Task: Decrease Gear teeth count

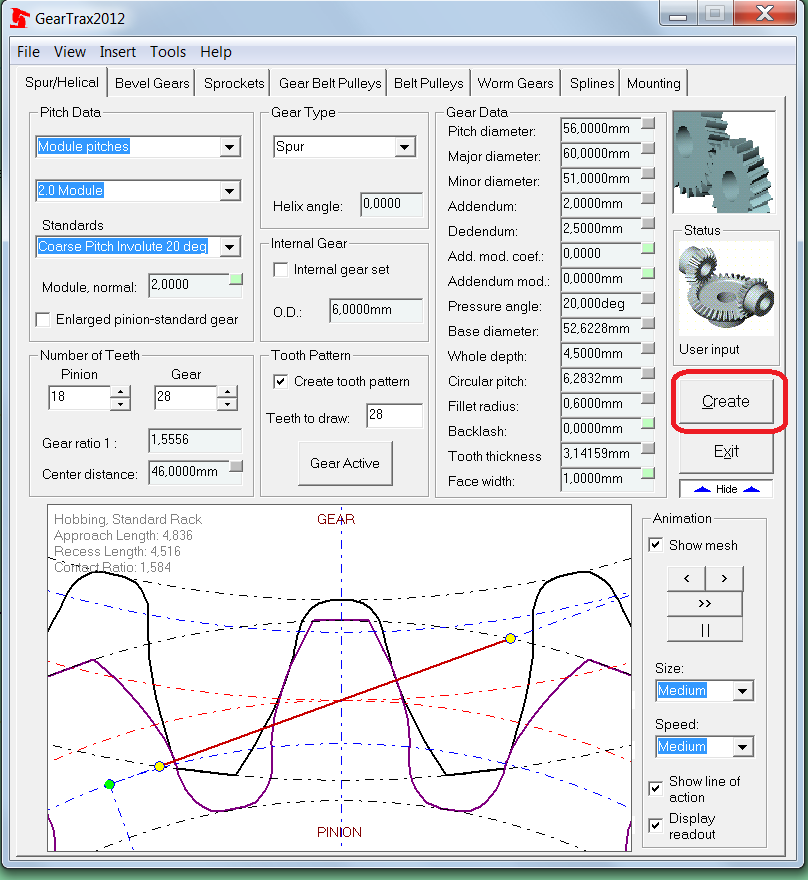Action: tap(227, 404)
